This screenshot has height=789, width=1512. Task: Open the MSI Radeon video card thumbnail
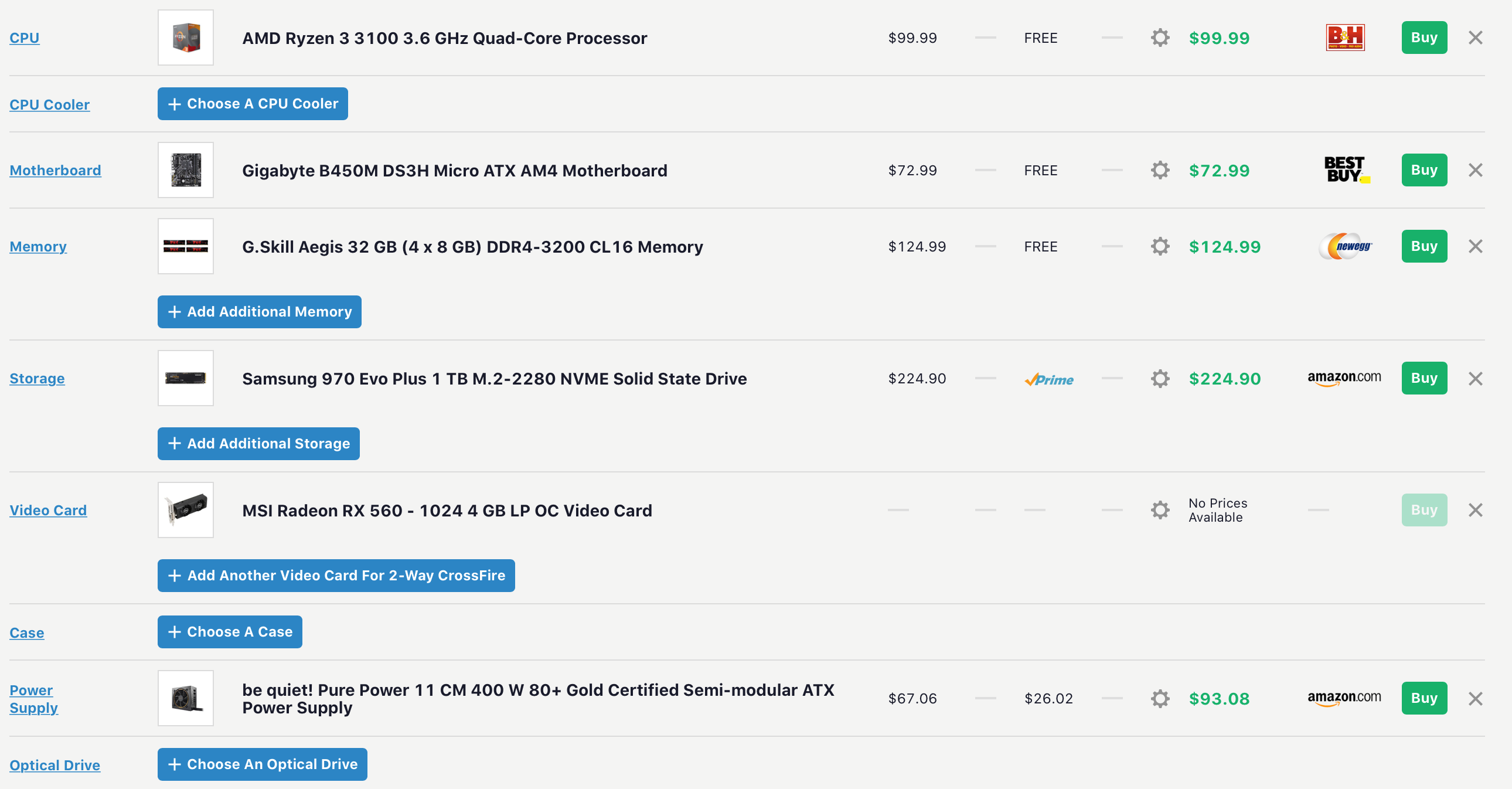coord(185,510)
